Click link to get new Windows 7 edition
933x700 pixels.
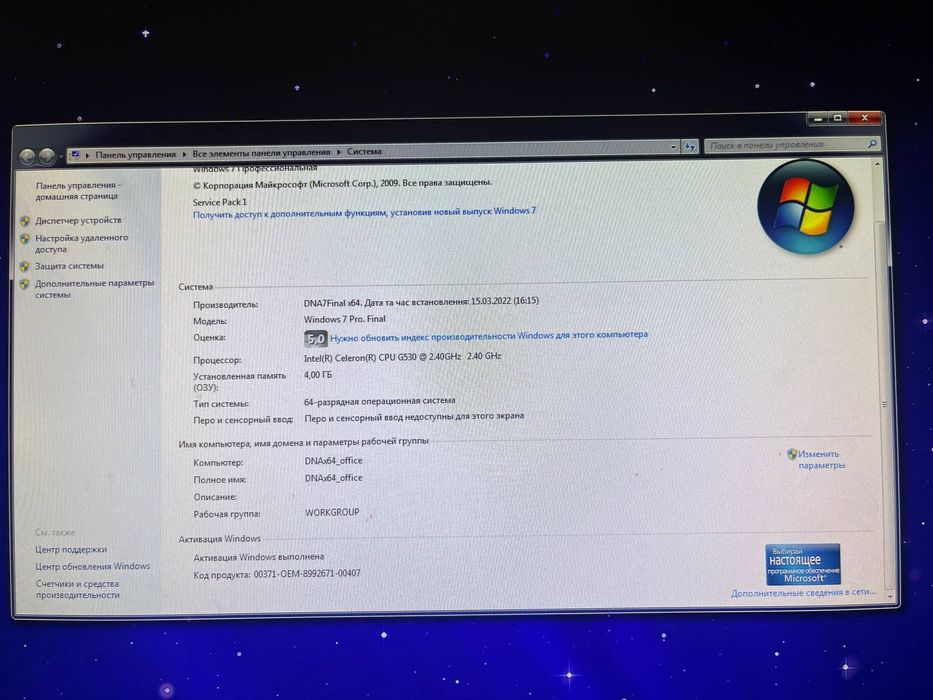pyautogui.click(x=364, y=212)
